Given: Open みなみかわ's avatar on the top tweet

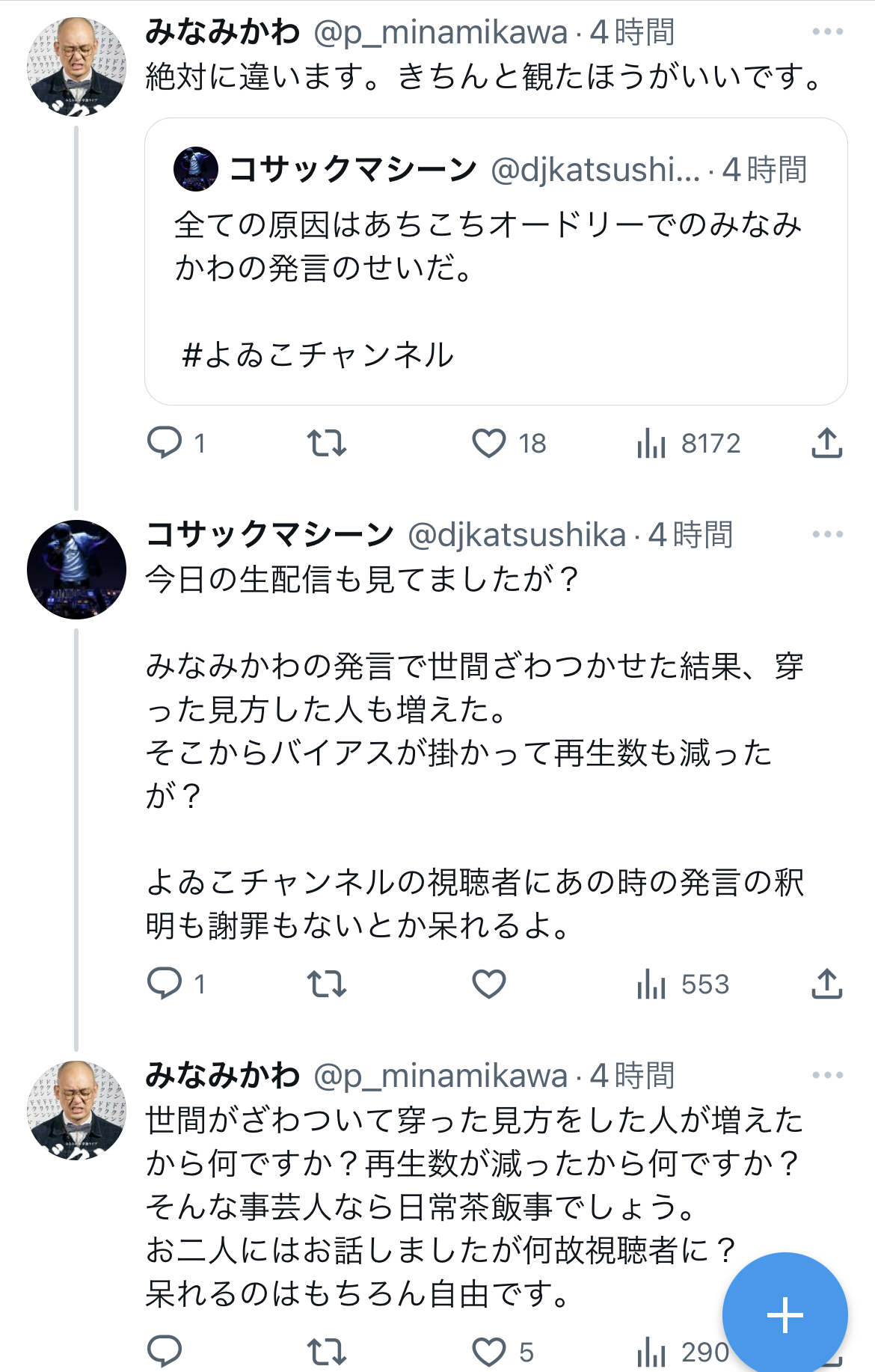Looking at the screenshot, I should [76, 67].
